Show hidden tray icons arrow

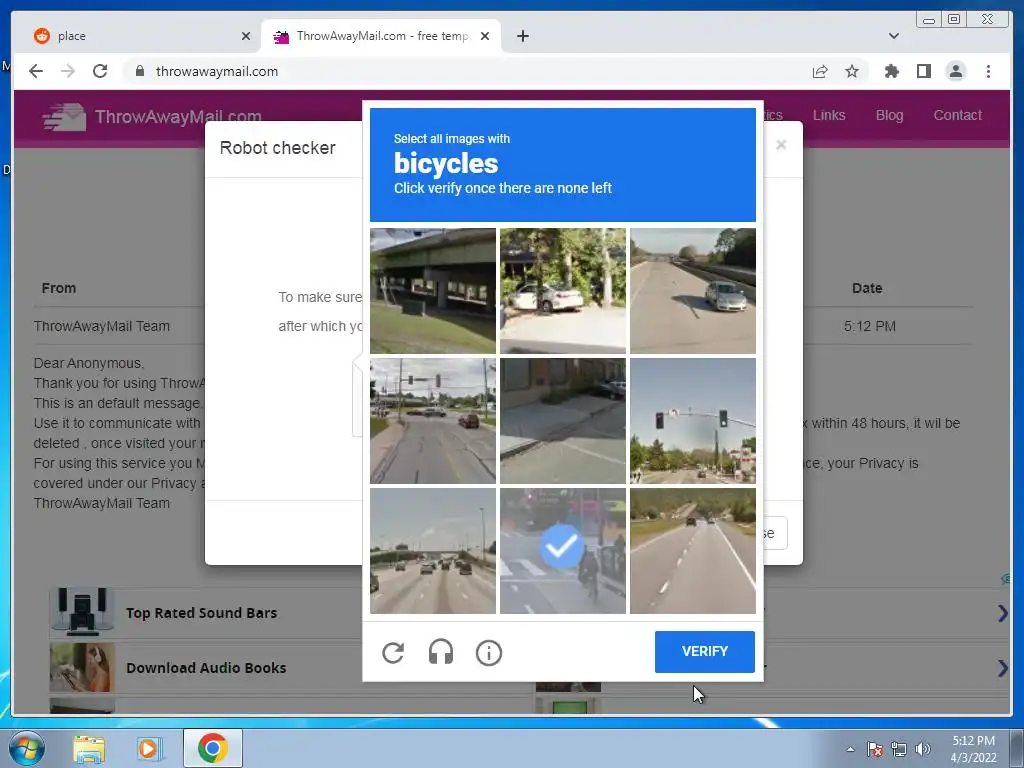tap(850, 749)
